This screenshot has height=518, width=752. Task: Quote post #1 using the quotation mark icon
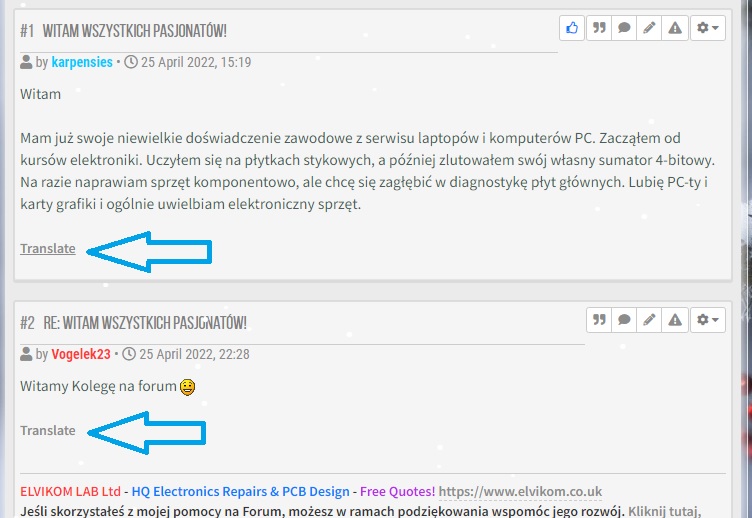(x=599, y=28)
